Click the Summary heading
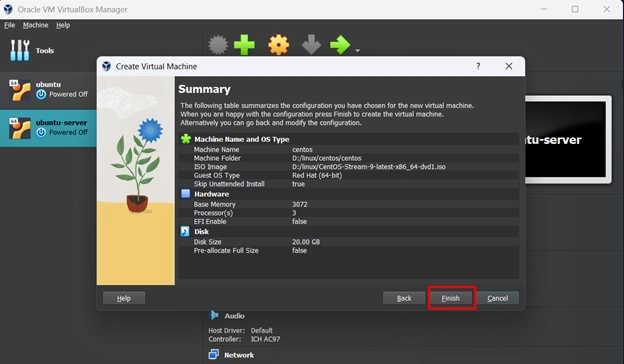The image size is (624, 364). (204, 89)
